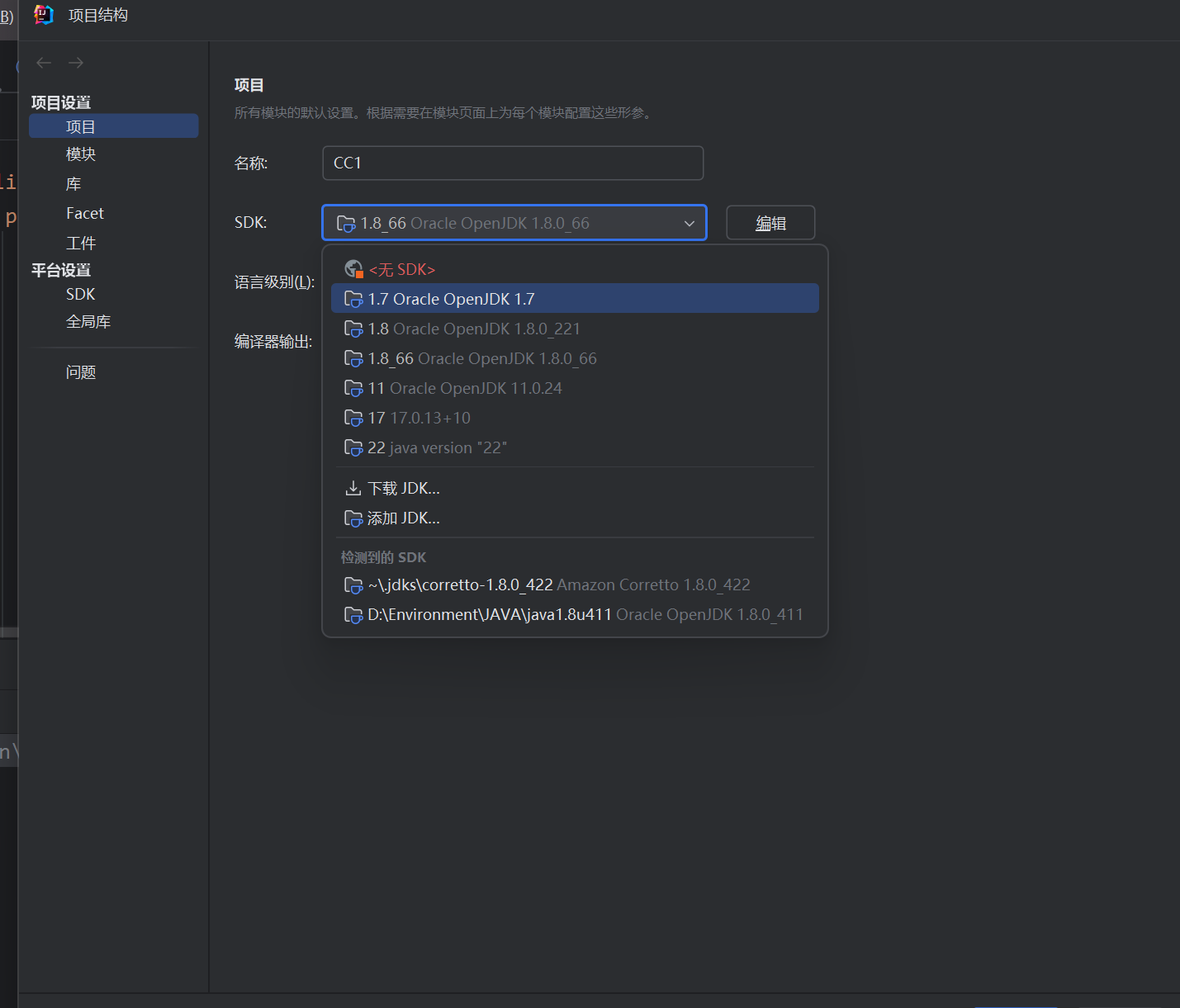Click the JDK icon next to 17.0.13+10
1180x1008 pixels.
pyautogui.click(x=353, y=418)
